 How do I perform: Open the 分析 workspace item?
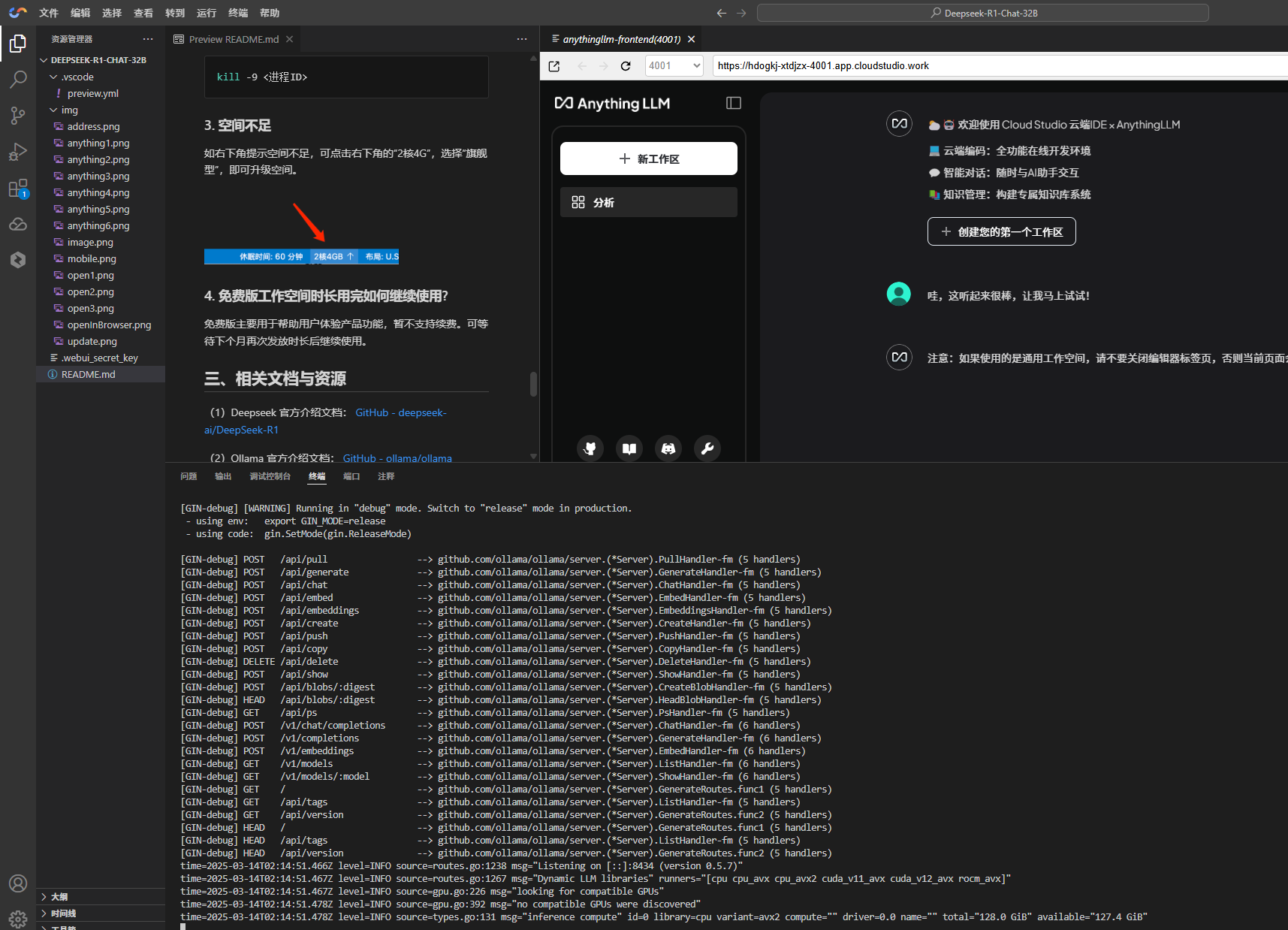click(649, 202)
